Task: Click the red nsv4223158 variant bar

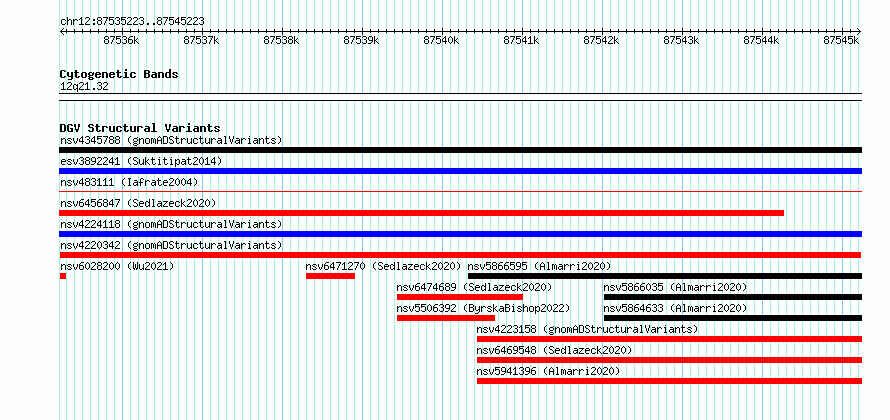Action: click(x=669, y=339)
